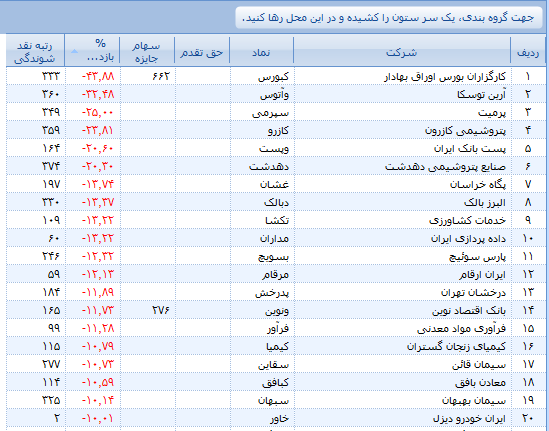549x431 pixels.
Task: Click symbol کازرو
Action: [278, 131]
